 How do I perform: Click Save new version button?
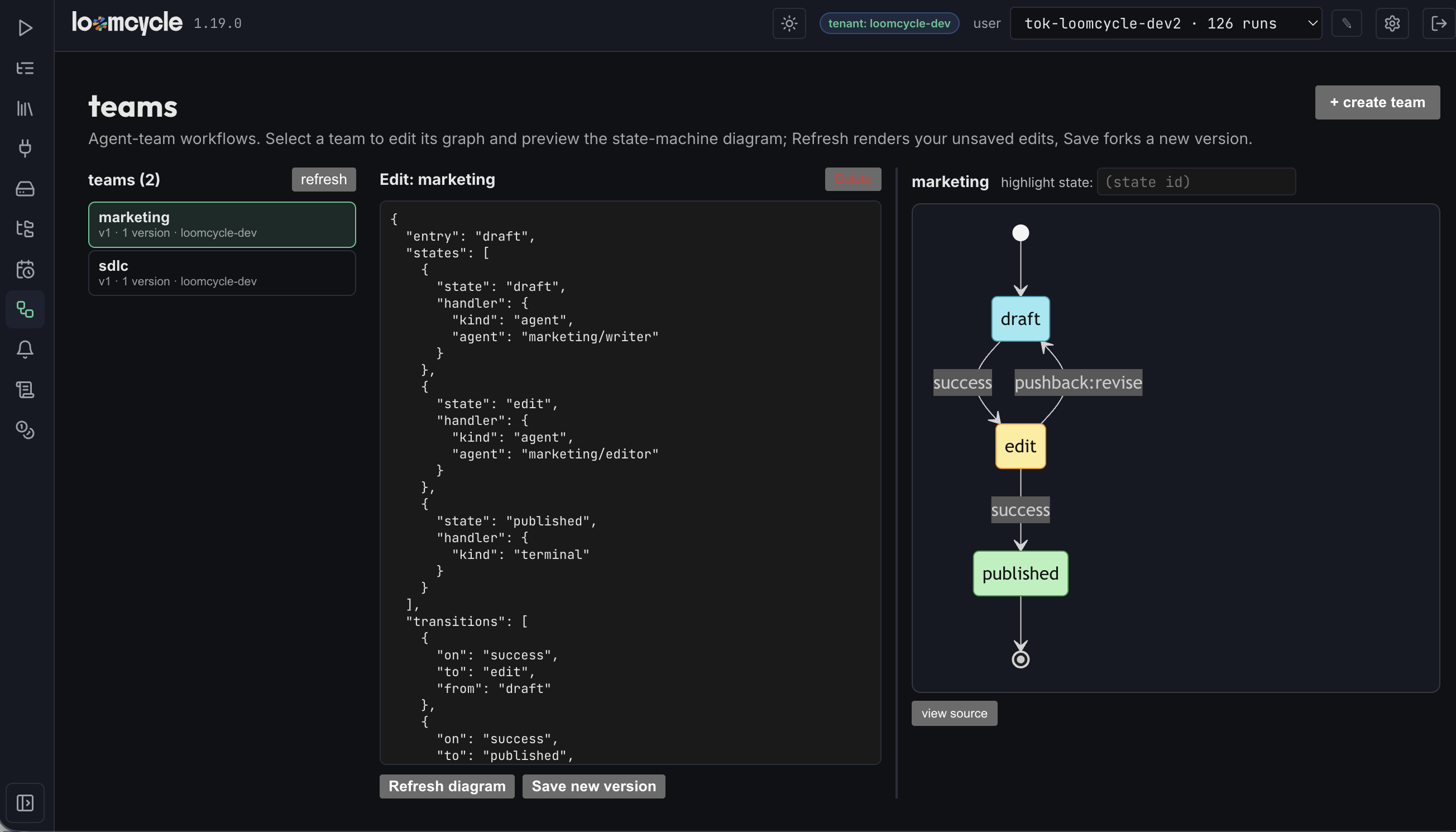click(x=593, y=786)
